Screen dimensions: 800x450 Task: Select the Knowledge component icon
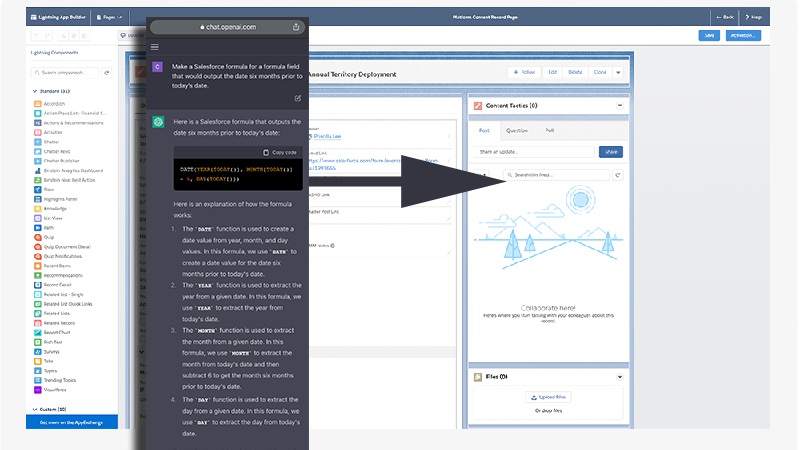click(37, 209)
